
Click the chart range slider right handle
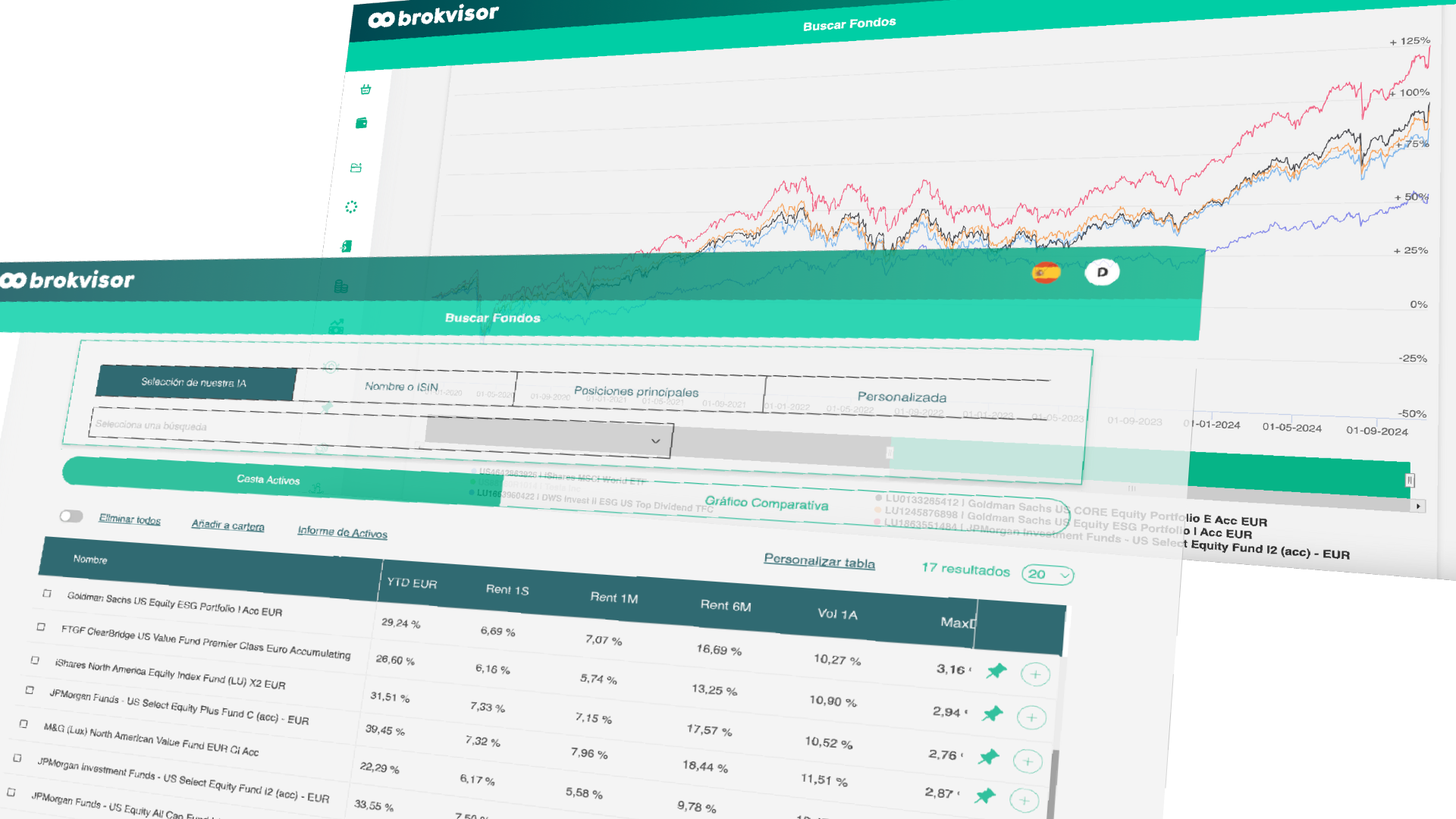click(x=1410, y=480)
